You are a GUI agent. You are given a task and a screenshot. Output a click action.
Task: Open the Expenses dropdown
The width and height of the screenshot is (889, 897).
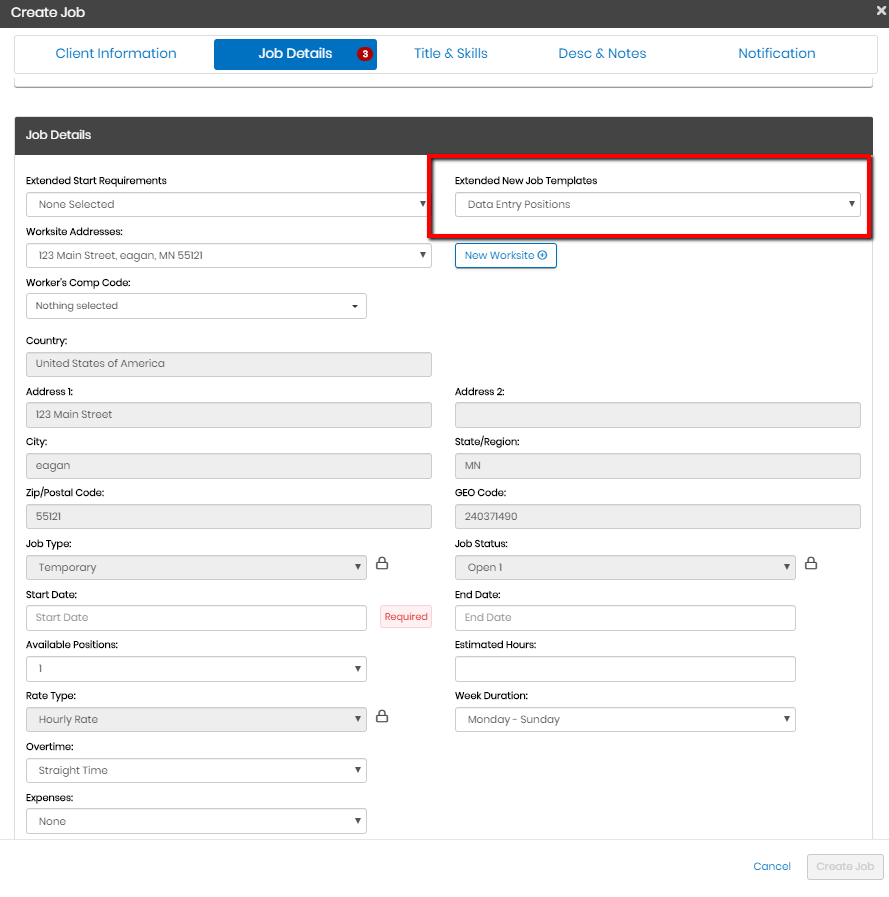tap(196, 822)
